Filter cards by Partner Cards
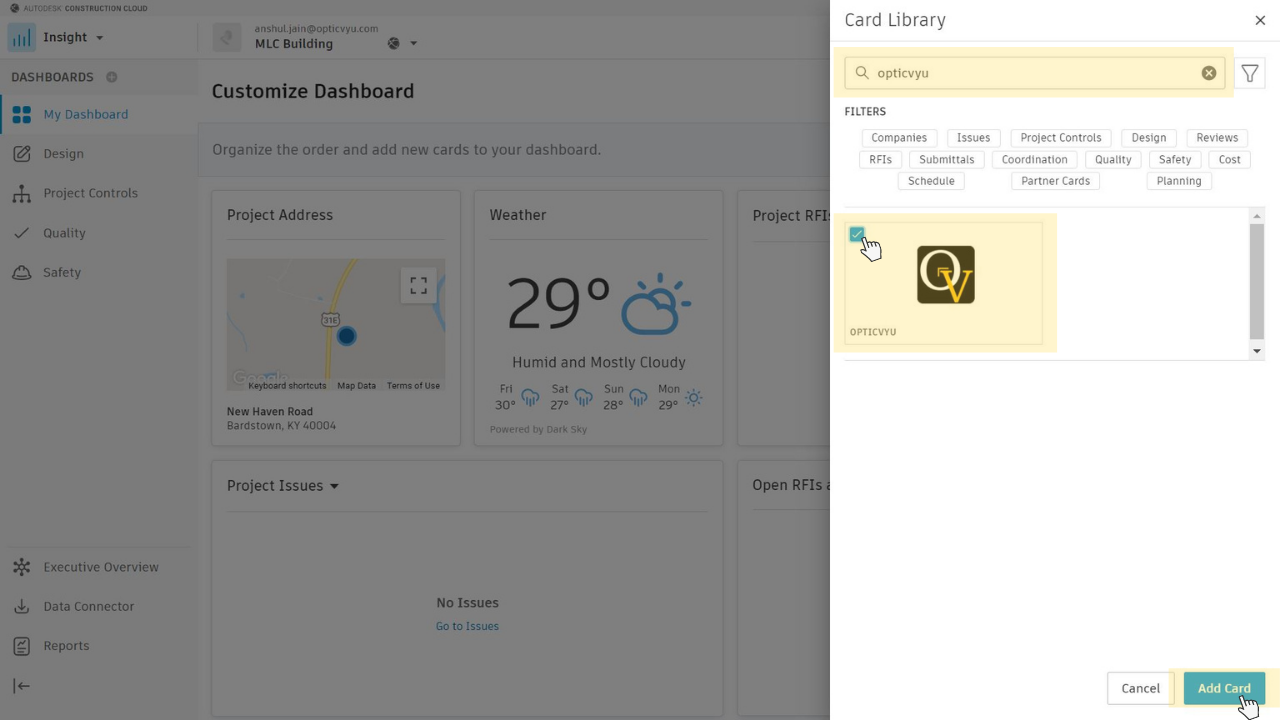The height and width of the screenshot is (720, 1280). (x=1055, y=181)
